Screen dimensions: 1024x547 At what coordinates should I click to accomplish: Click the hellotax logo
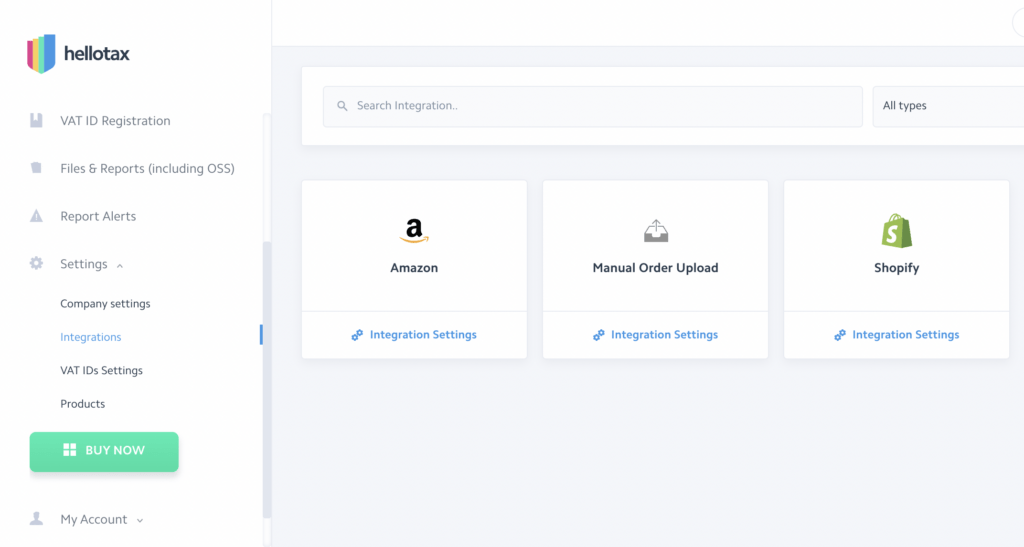click(78, 54)
